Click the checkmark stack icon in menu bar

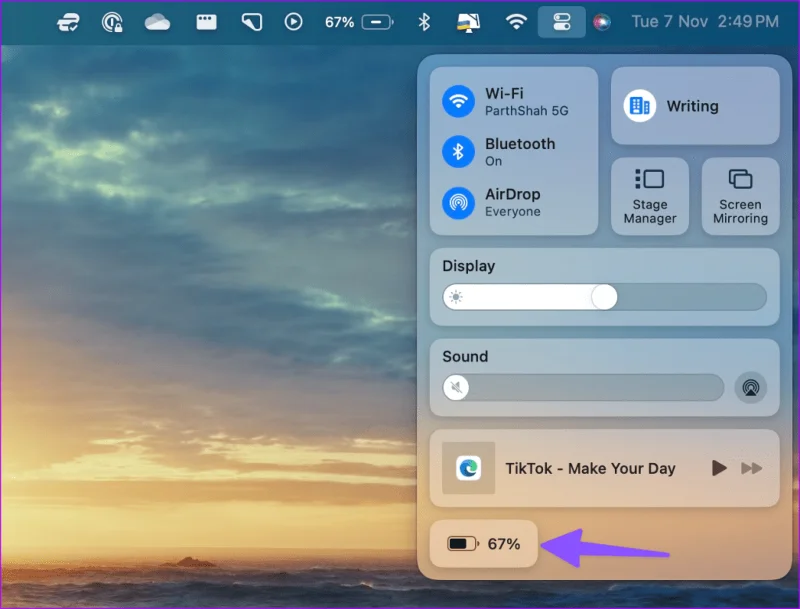(x=68, y=22)
